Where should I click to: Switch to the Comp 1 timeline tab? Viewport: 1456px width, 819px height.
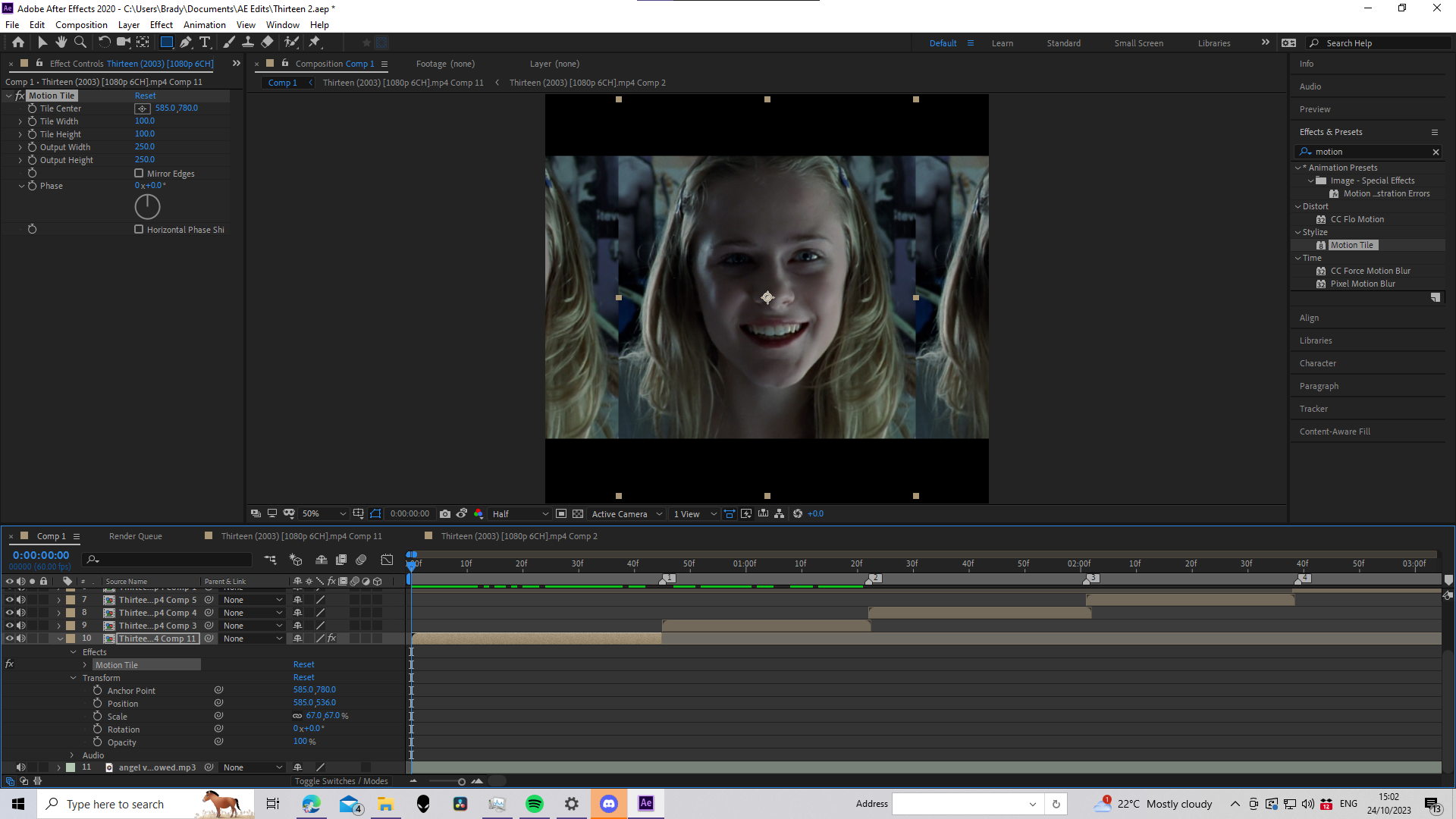point(50,536)
